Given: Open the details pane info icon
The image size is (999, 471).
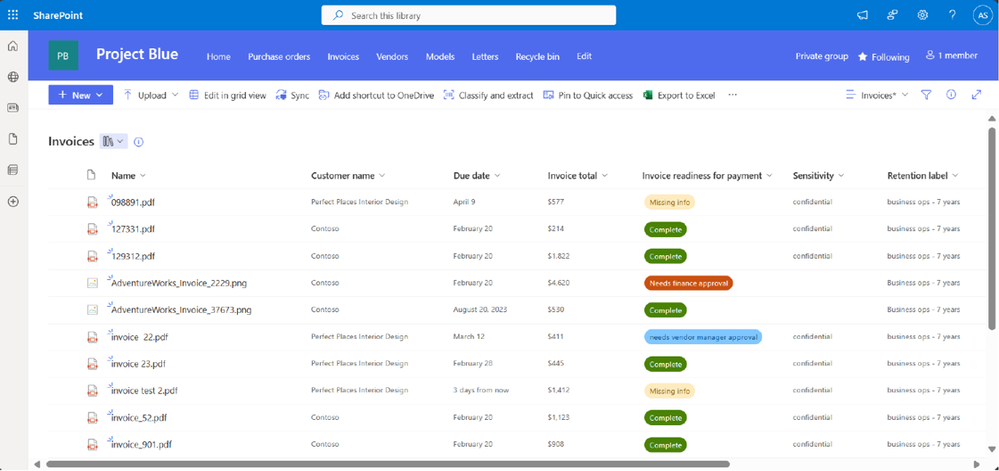Looking at the screenshot, I should (x=951, y=95).
